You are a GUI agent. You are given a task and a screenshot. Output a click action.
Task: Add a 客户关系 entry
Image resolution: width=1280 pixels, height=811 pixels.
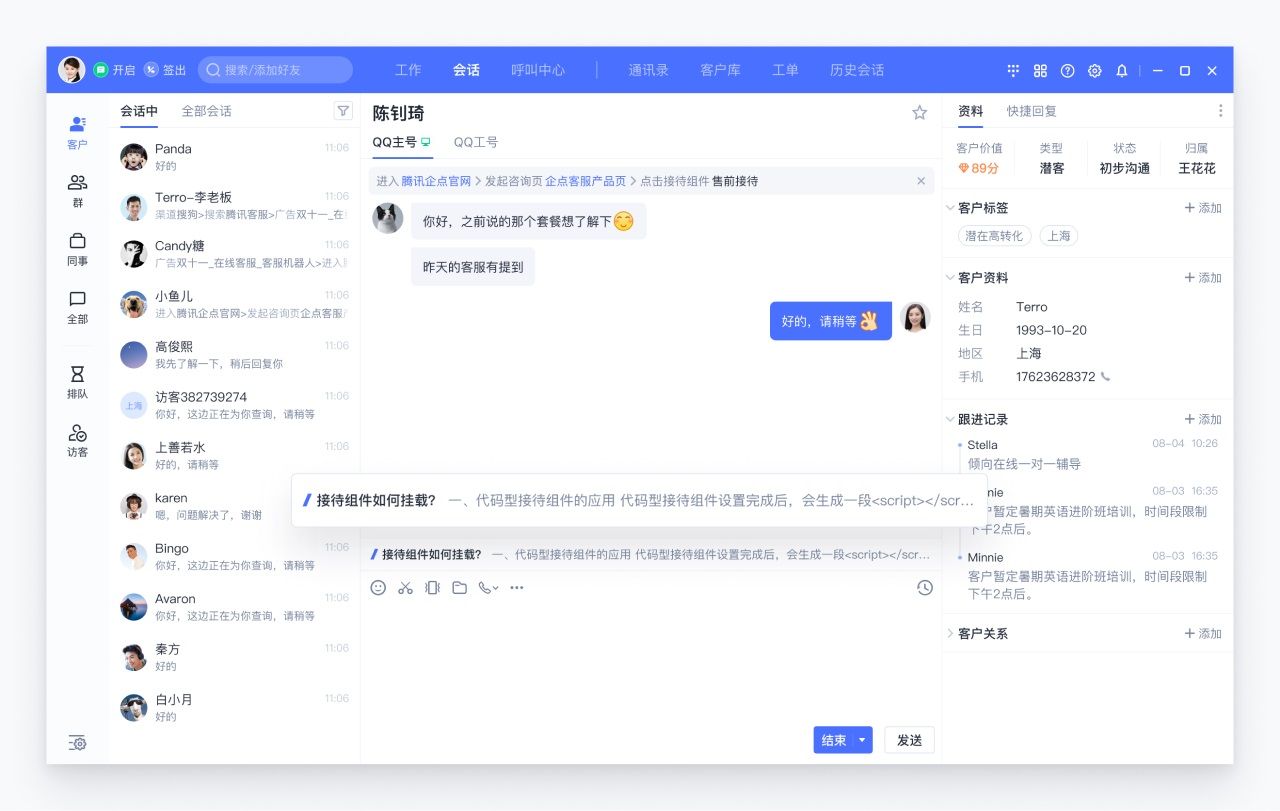[1203, 634]
